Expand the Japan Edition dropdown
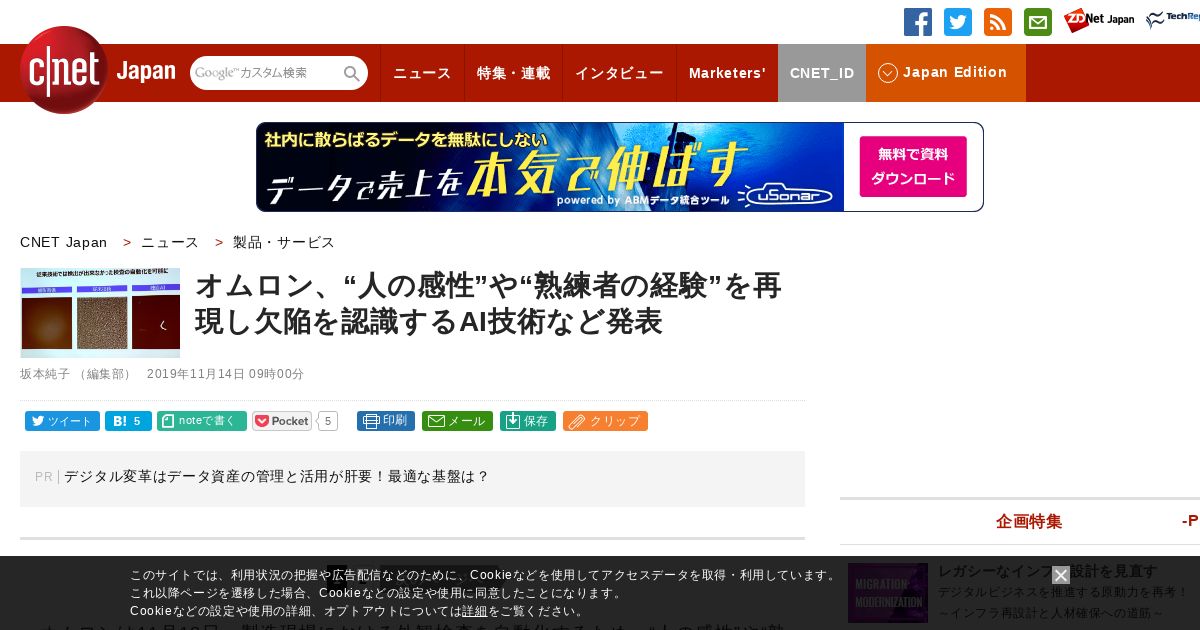The width and height of the screenshot is (1200, 630). (946, 73)
